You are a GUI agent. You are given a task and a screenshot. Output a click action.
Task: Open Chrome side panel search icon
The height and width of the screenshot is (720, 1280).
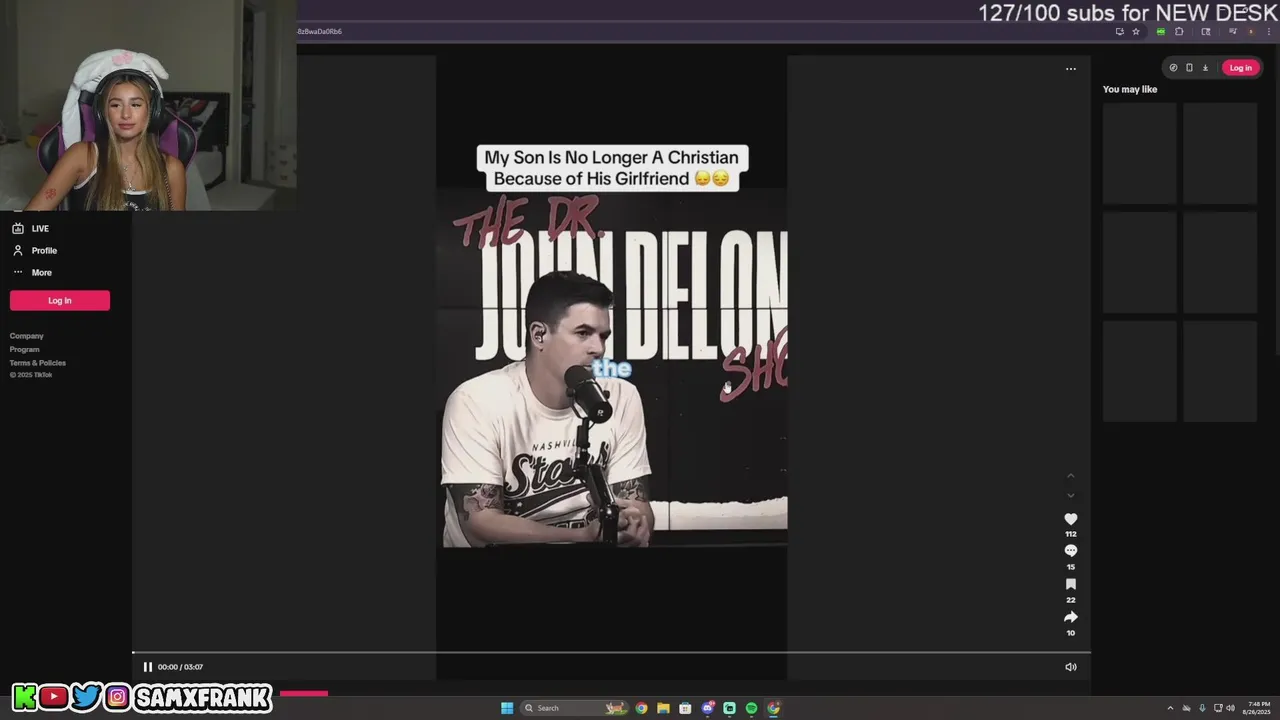coord(1206,31)
